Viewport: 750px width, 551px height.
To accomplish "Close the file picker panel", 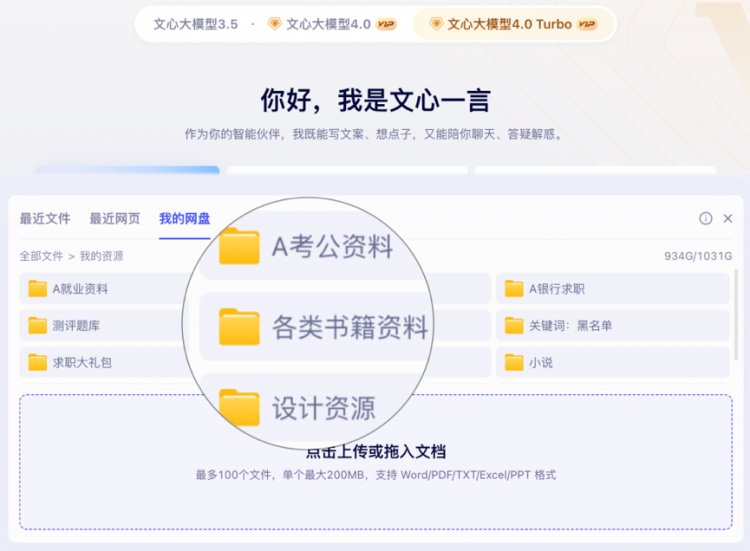I will pos(728,219).
